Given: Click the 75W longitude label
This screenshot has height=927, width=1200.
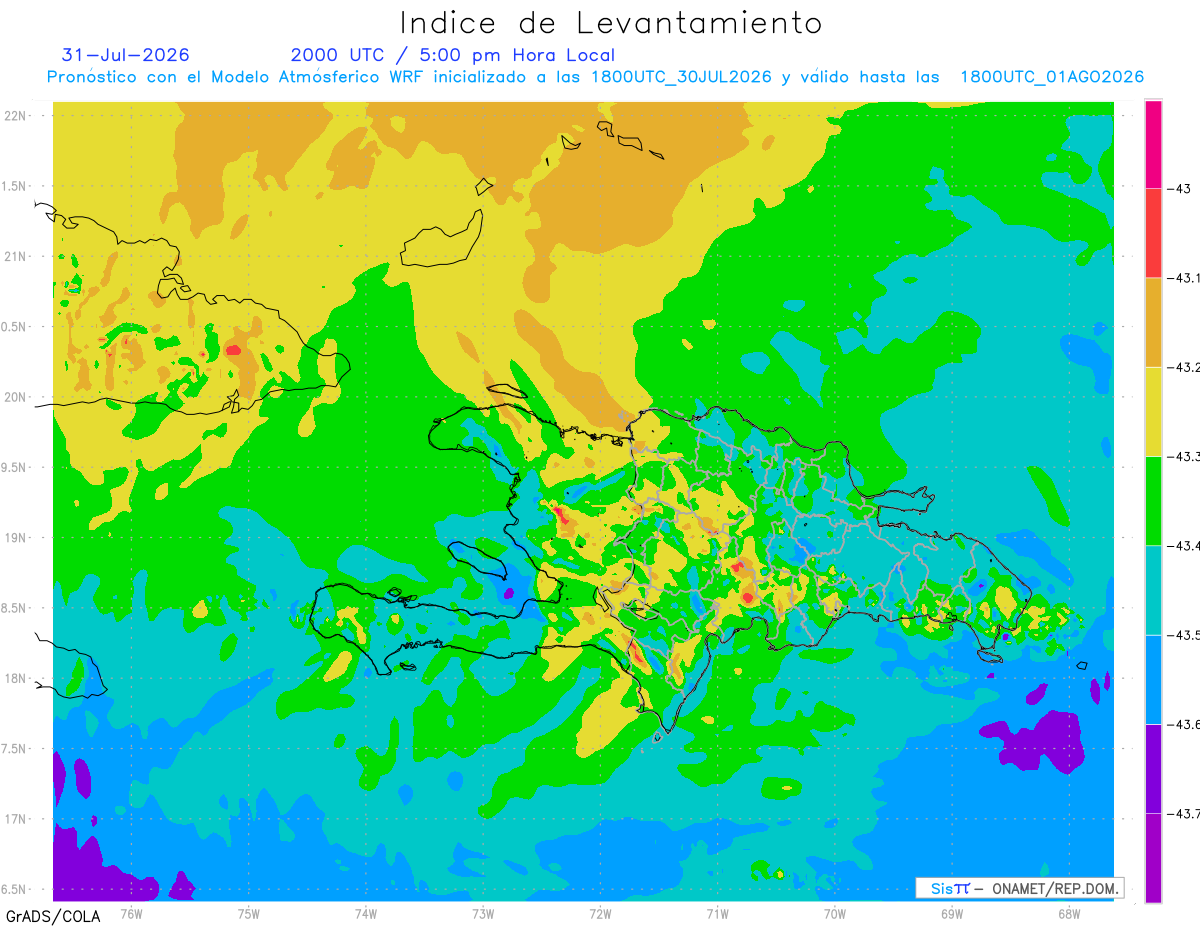Looking at the screenshot, I should (x=249, y=913).
